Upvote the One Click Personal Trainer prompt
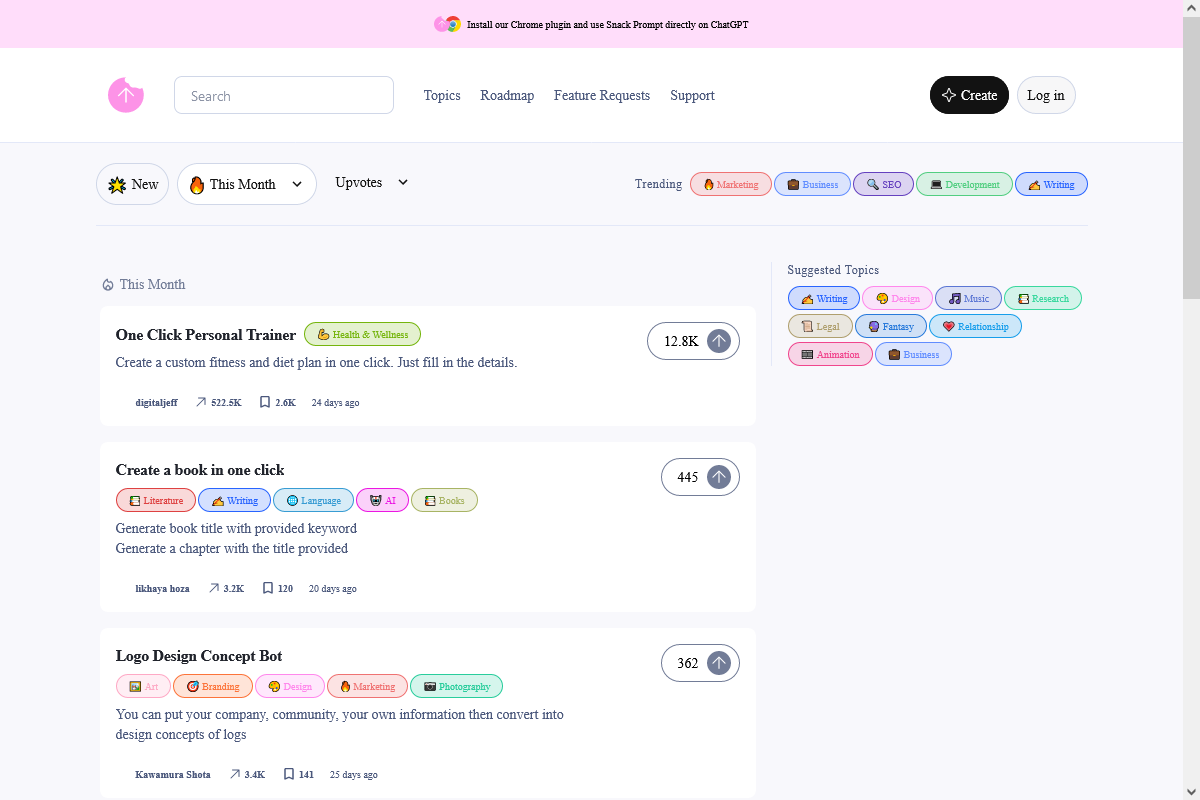 point(719,341)
